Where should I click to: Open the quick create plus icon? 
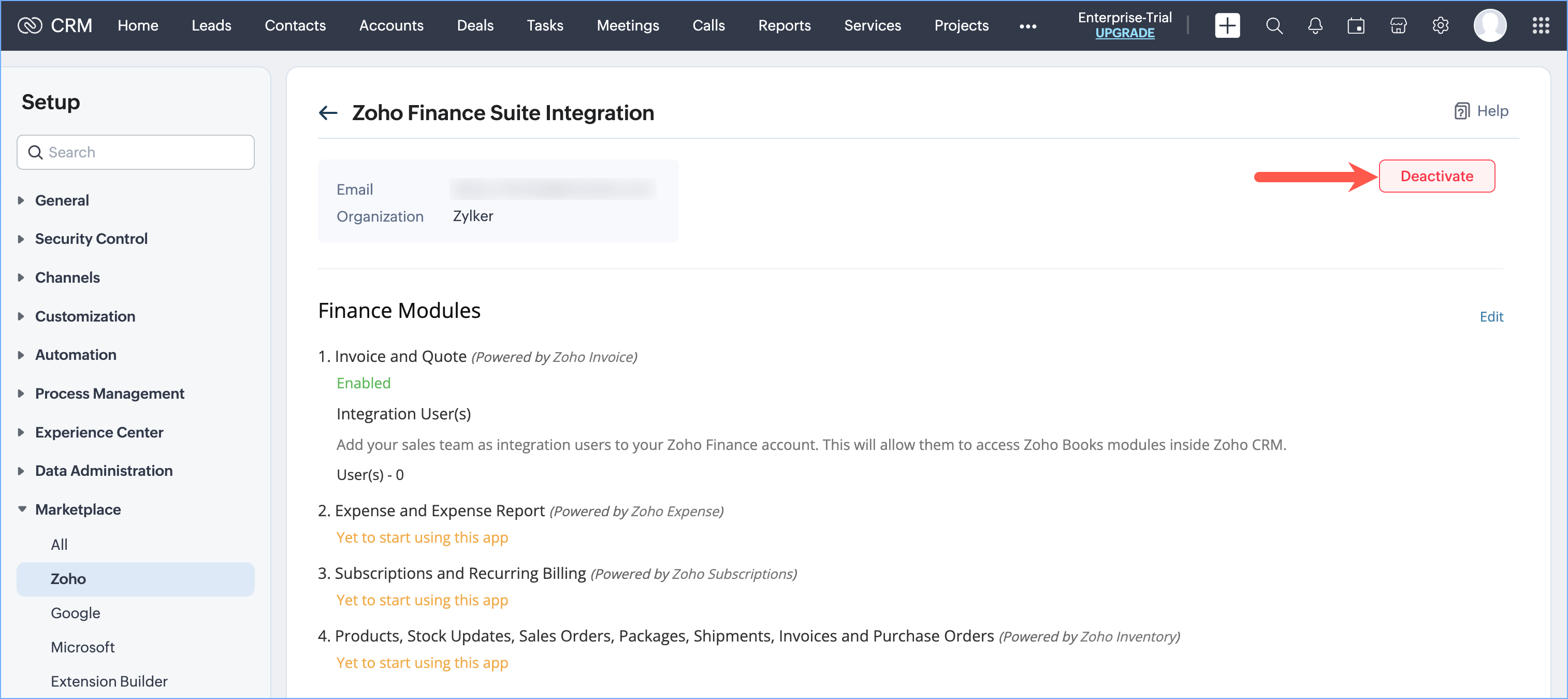pyautogui.click(x=1227, y=25)
